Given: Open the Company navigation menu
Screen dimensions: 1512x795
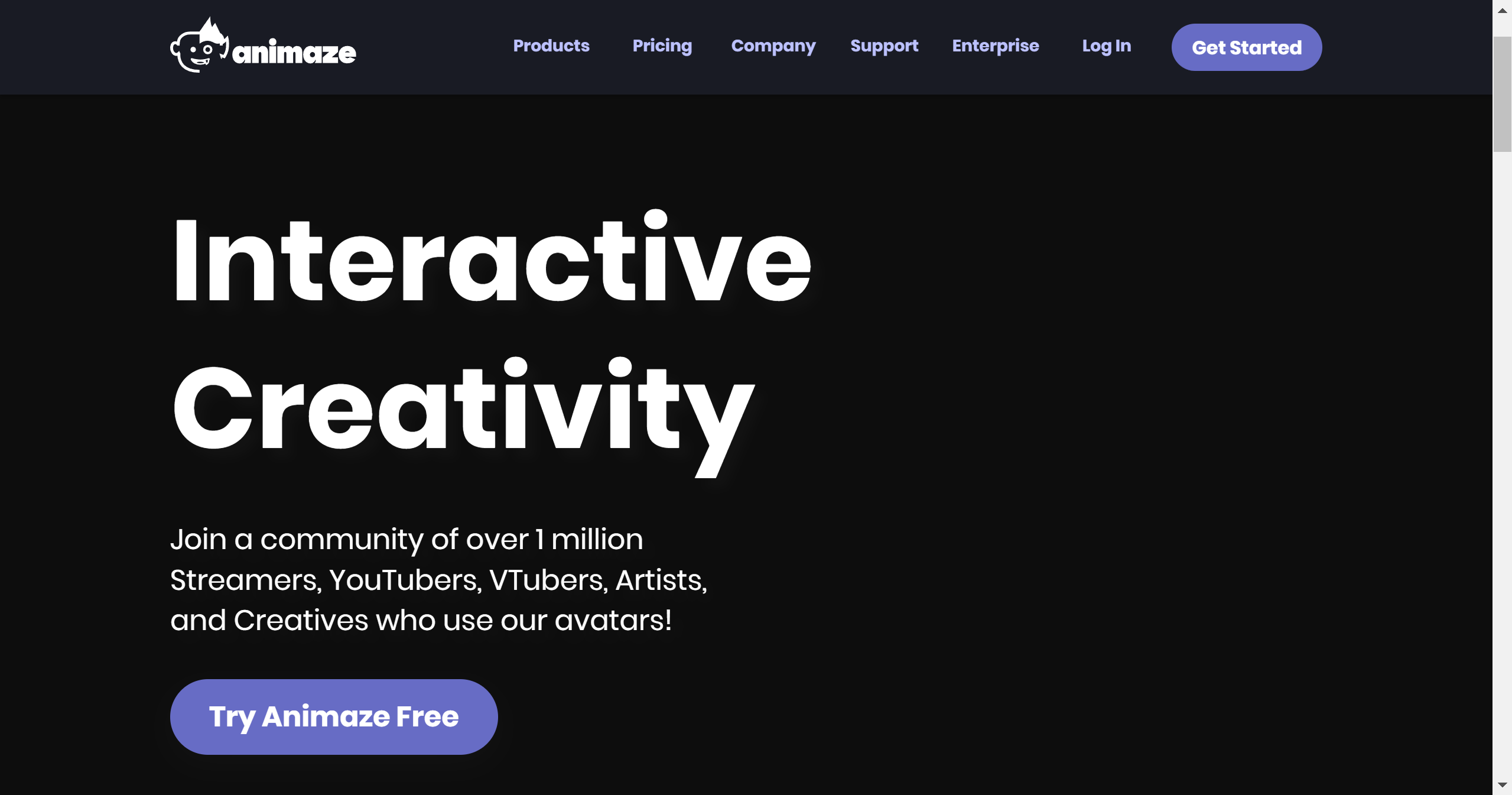Looking at the screenshot, I should pyautogui.click(x=774, y=46).
